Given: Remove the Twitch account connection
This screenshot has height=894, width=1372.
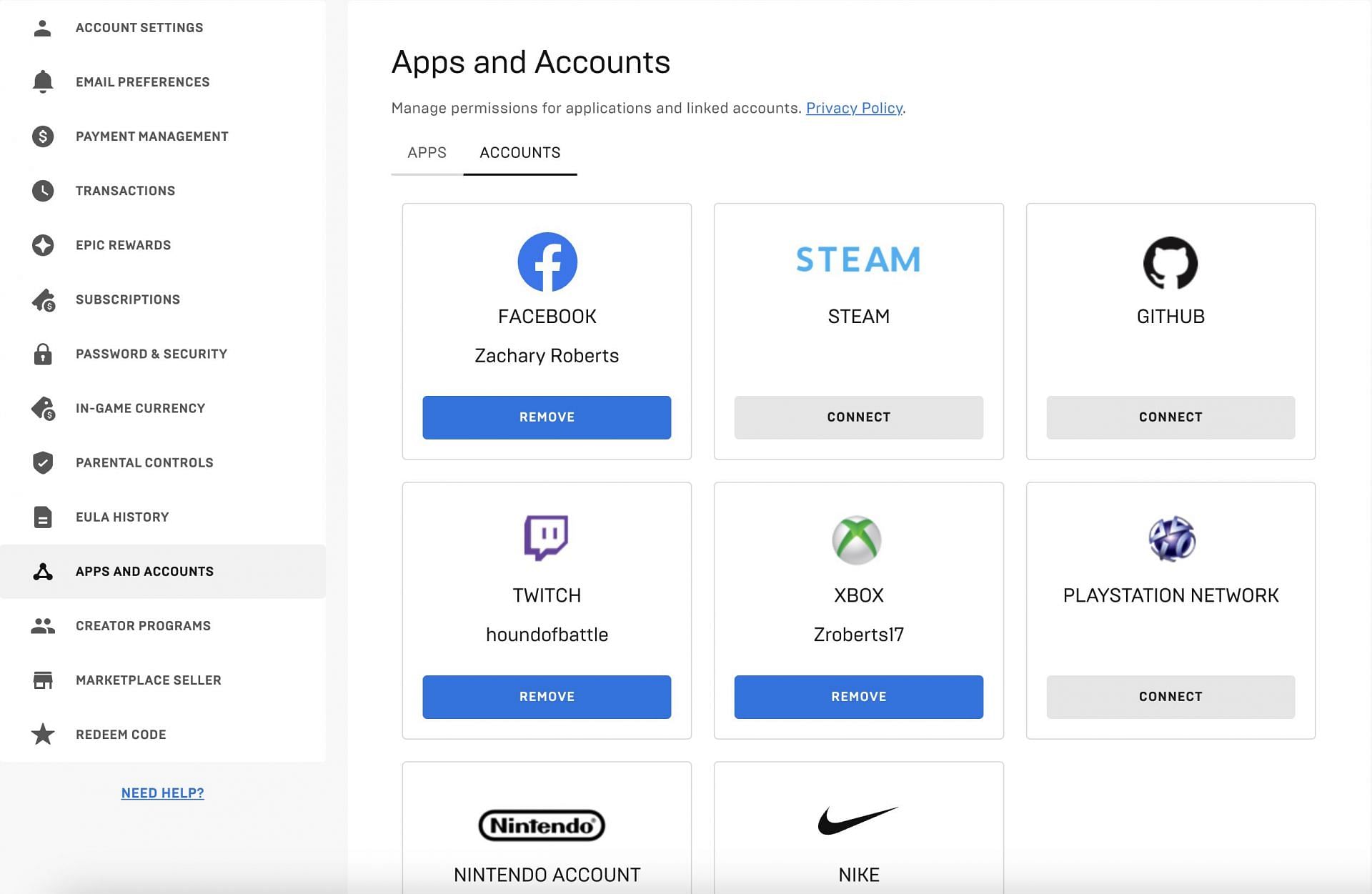Looking at the screenshot, I should coord(546,695).
